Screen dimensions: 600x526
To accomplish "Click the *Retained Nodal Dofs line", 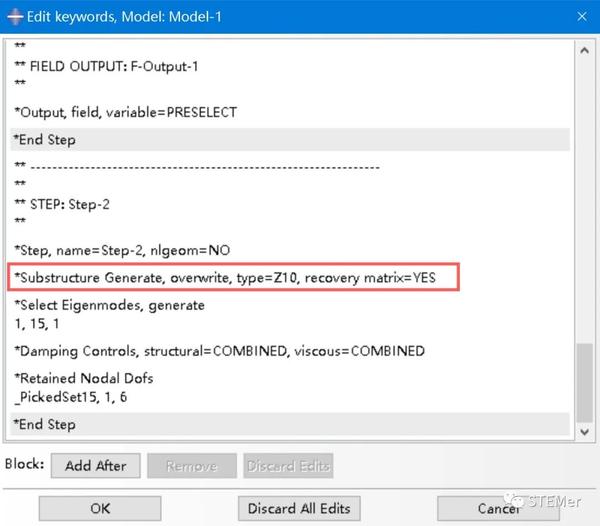I will coord(83,378).
